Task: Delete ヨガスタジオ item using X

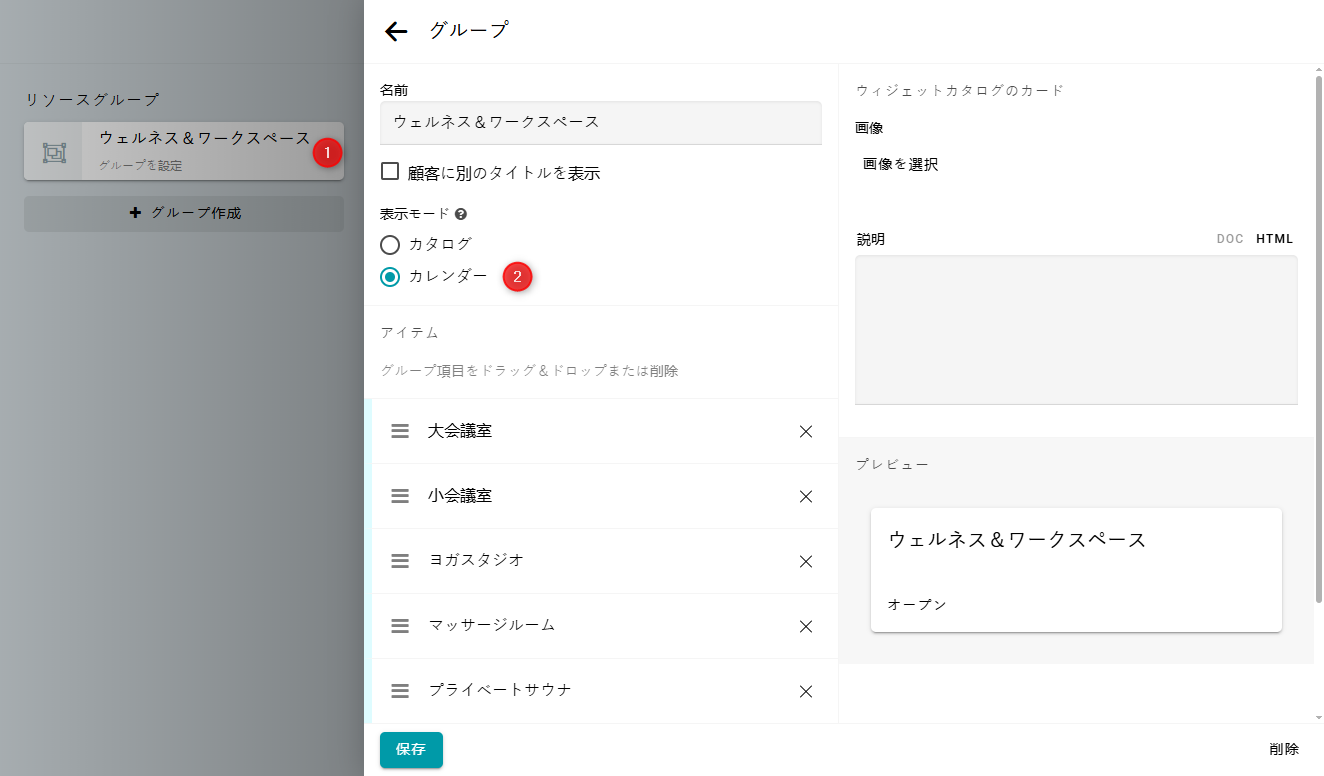Action: pos(806,561)
